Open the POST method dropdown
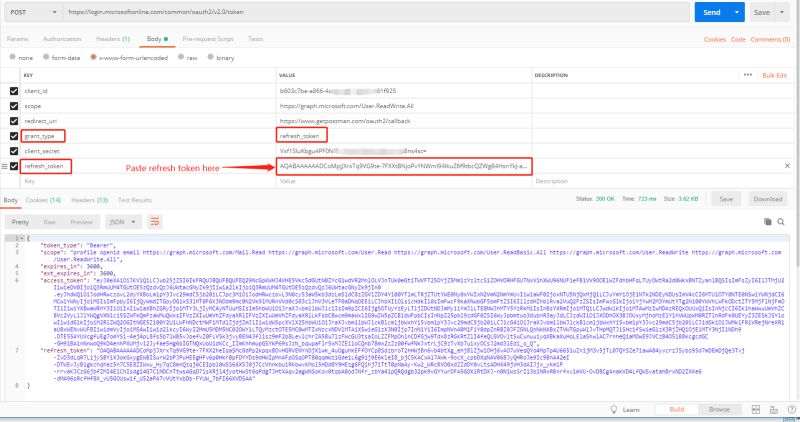 click(x=32, y=12)
